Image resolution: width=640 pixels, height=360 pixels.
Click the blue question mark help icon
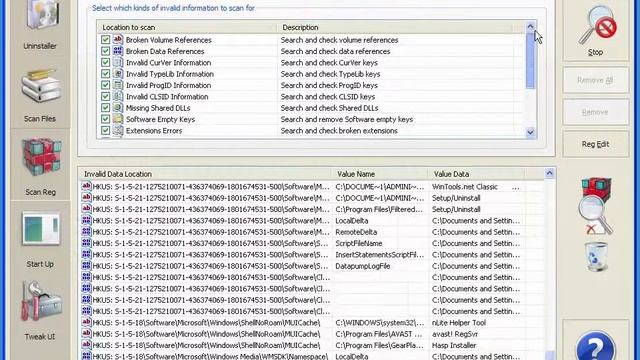(596, 346)
